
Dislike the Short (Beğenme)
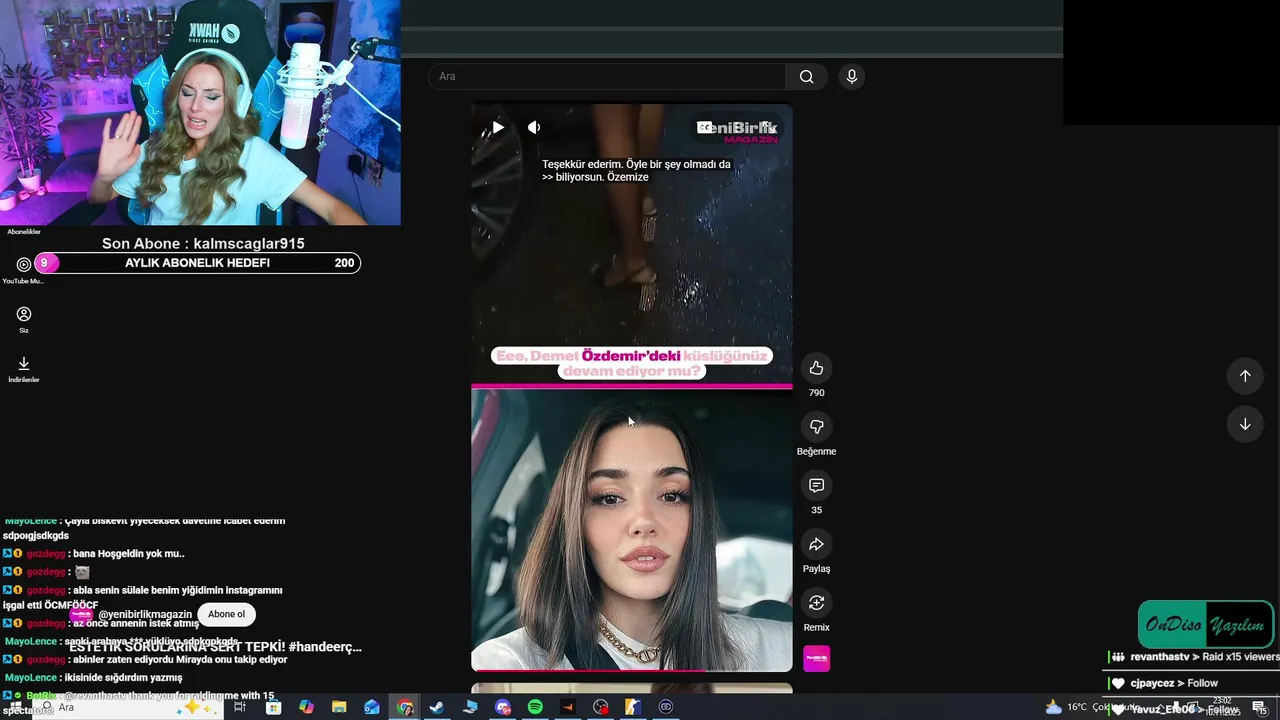coord(816,427)
